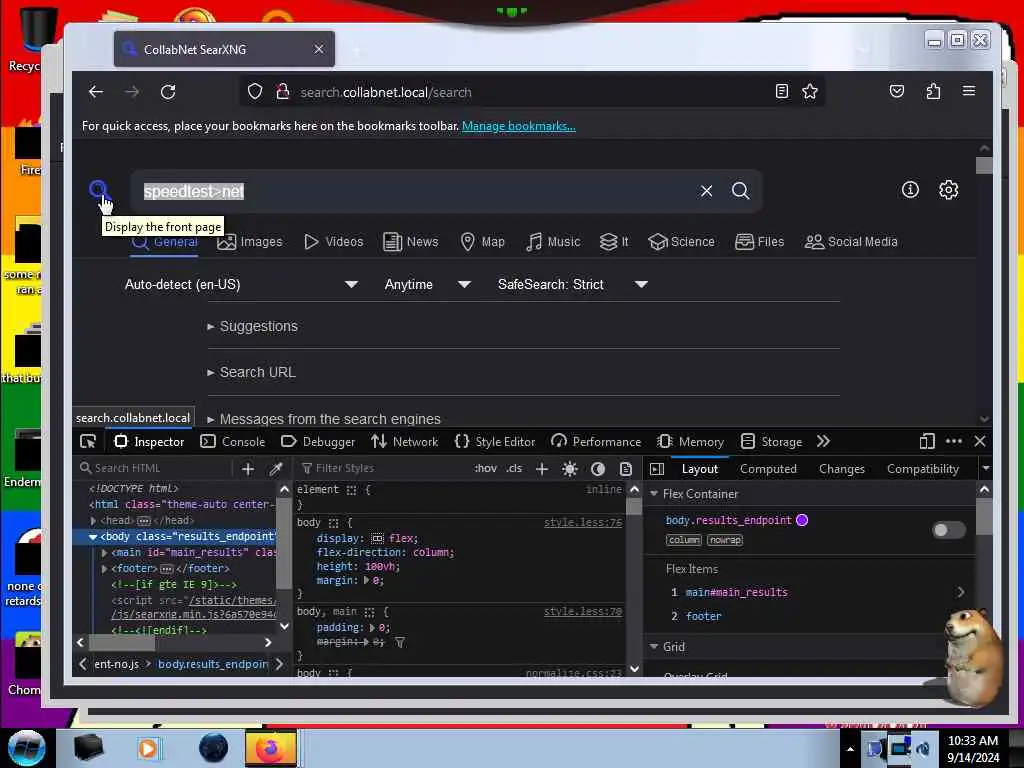
Task: Toggle :hov pseudo-class panel
Action: point(485,468)
